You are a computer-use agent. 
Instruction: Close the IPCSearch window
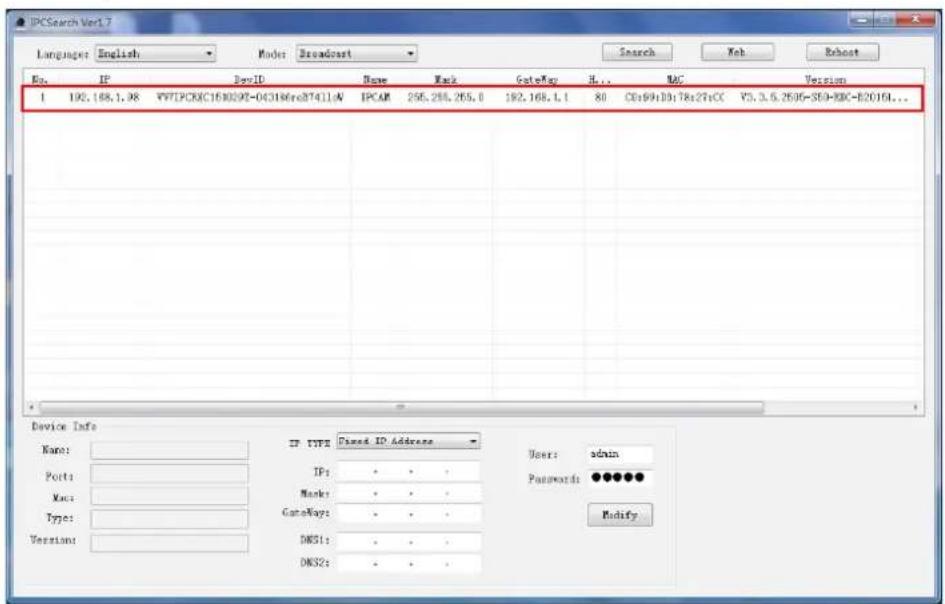coord(915,20)
